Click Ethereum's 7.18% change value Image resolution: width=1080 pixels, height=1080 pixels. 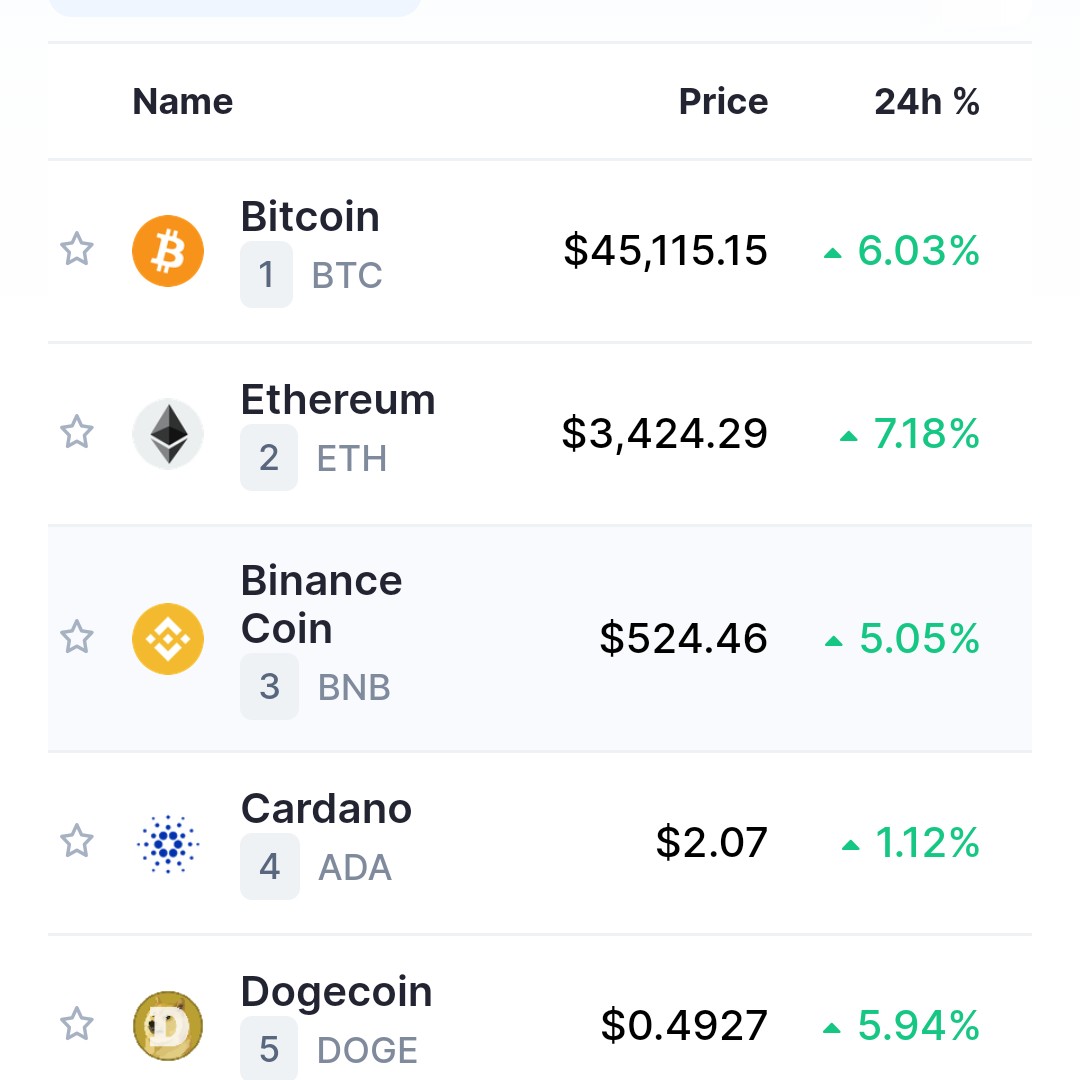pyautogui.click(x=910, y=434)
